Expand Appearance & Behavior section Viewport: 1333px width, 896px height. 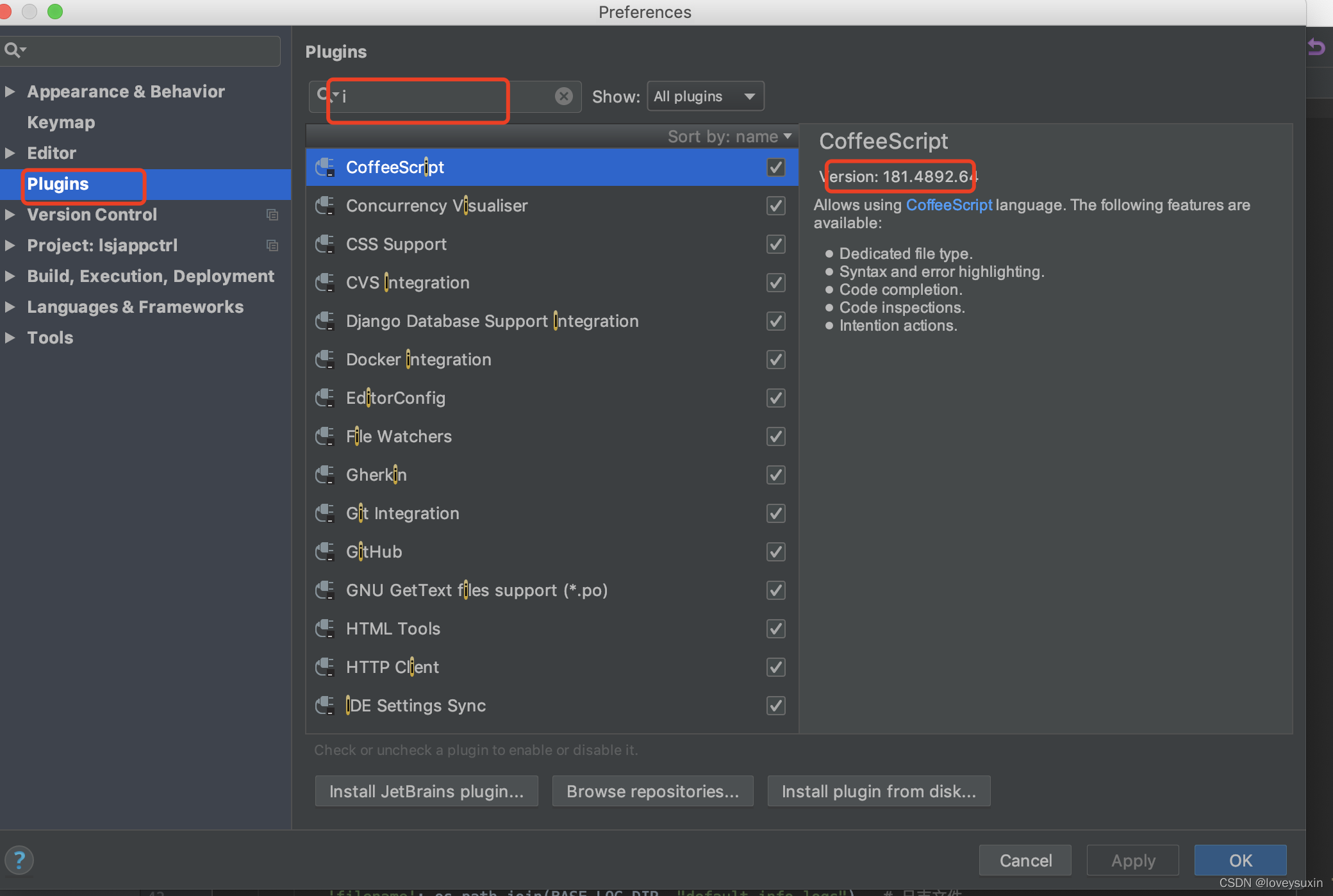tap(10, 92)
